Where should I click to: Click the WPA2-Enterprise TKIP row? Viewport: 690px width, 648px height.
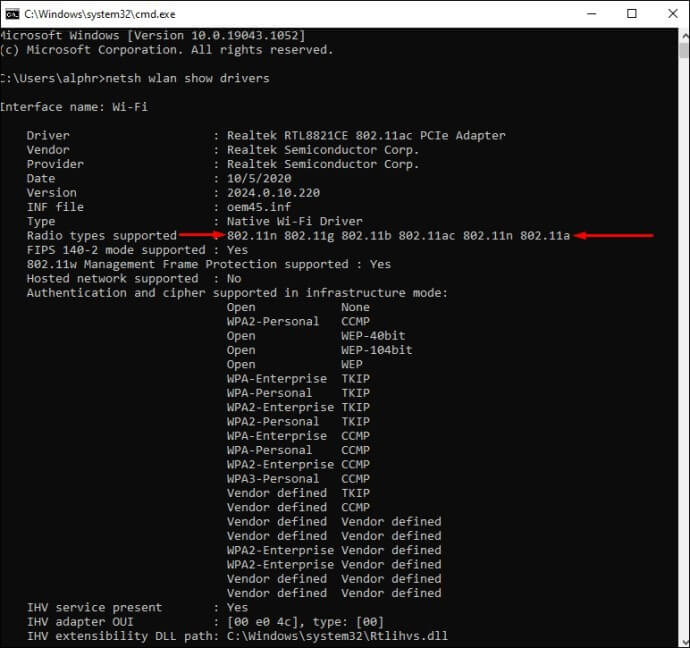point(298,407)
